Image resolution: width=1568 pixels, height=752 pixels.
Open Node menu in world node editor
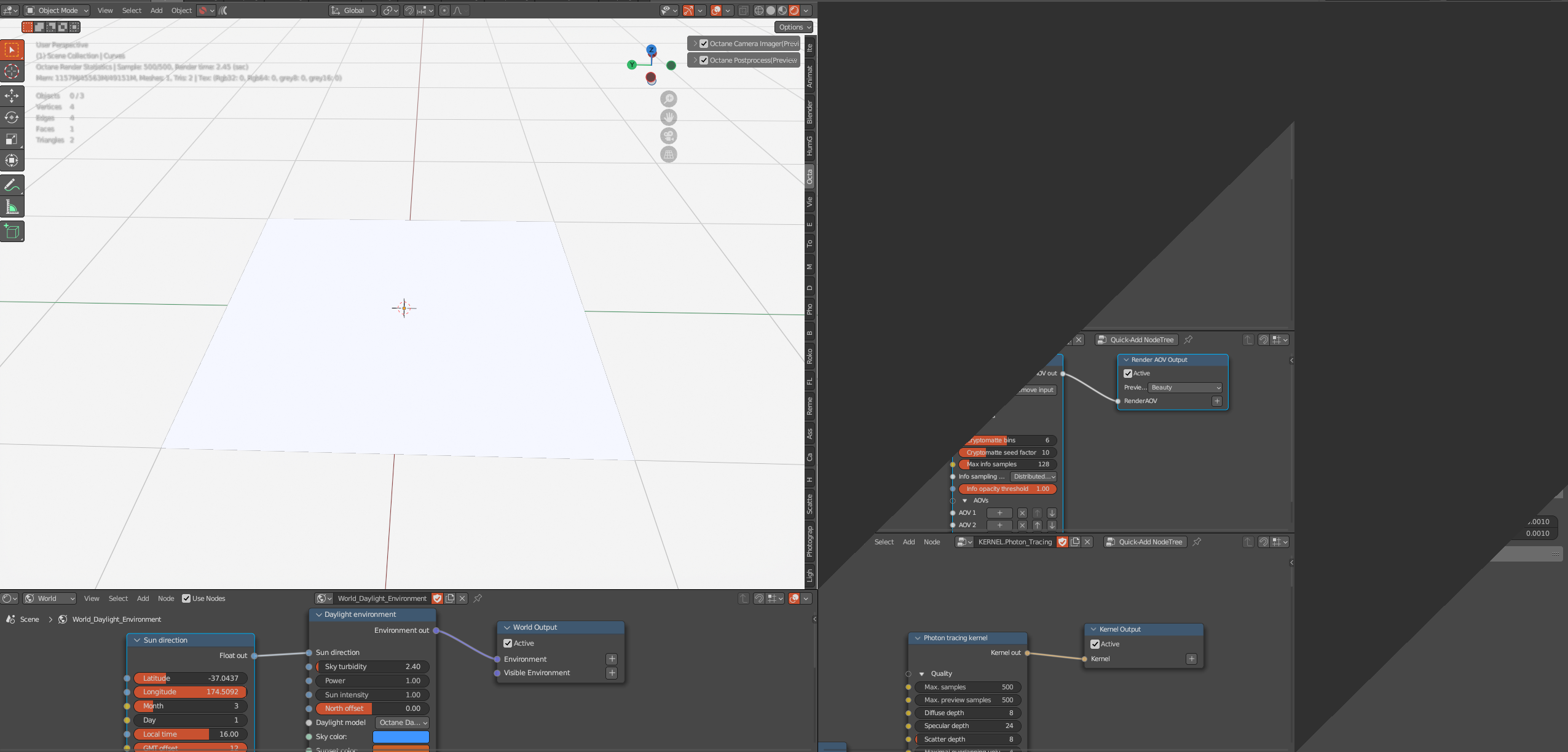tap(166, 598)
